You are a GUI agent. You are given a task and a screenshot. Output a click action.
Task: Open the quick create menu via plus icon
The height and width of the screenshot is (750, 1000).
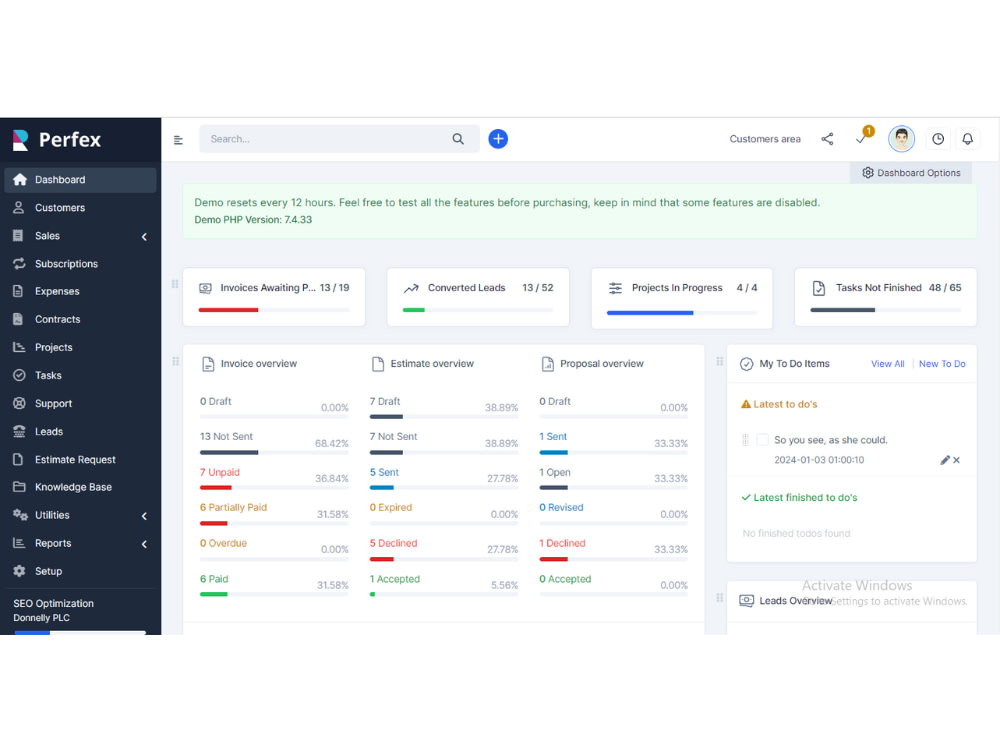[498, 139]
